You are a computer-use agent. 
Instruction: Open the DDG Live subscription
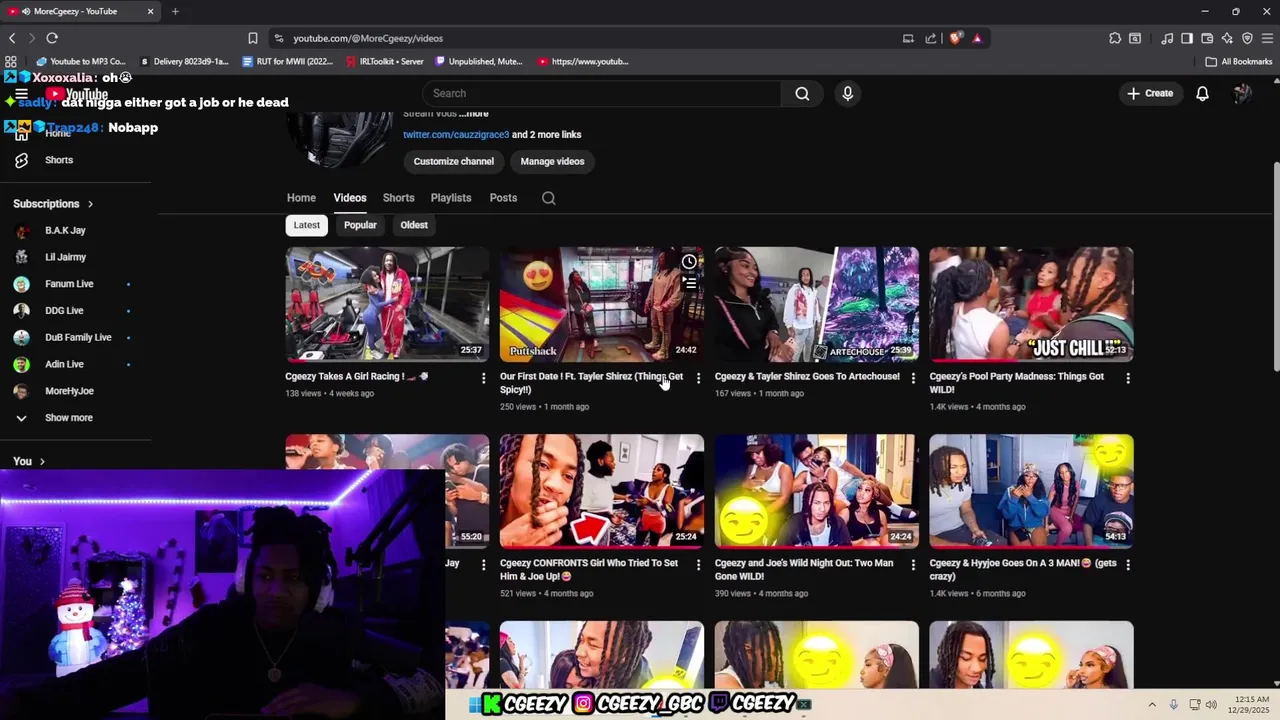[64, 311]
